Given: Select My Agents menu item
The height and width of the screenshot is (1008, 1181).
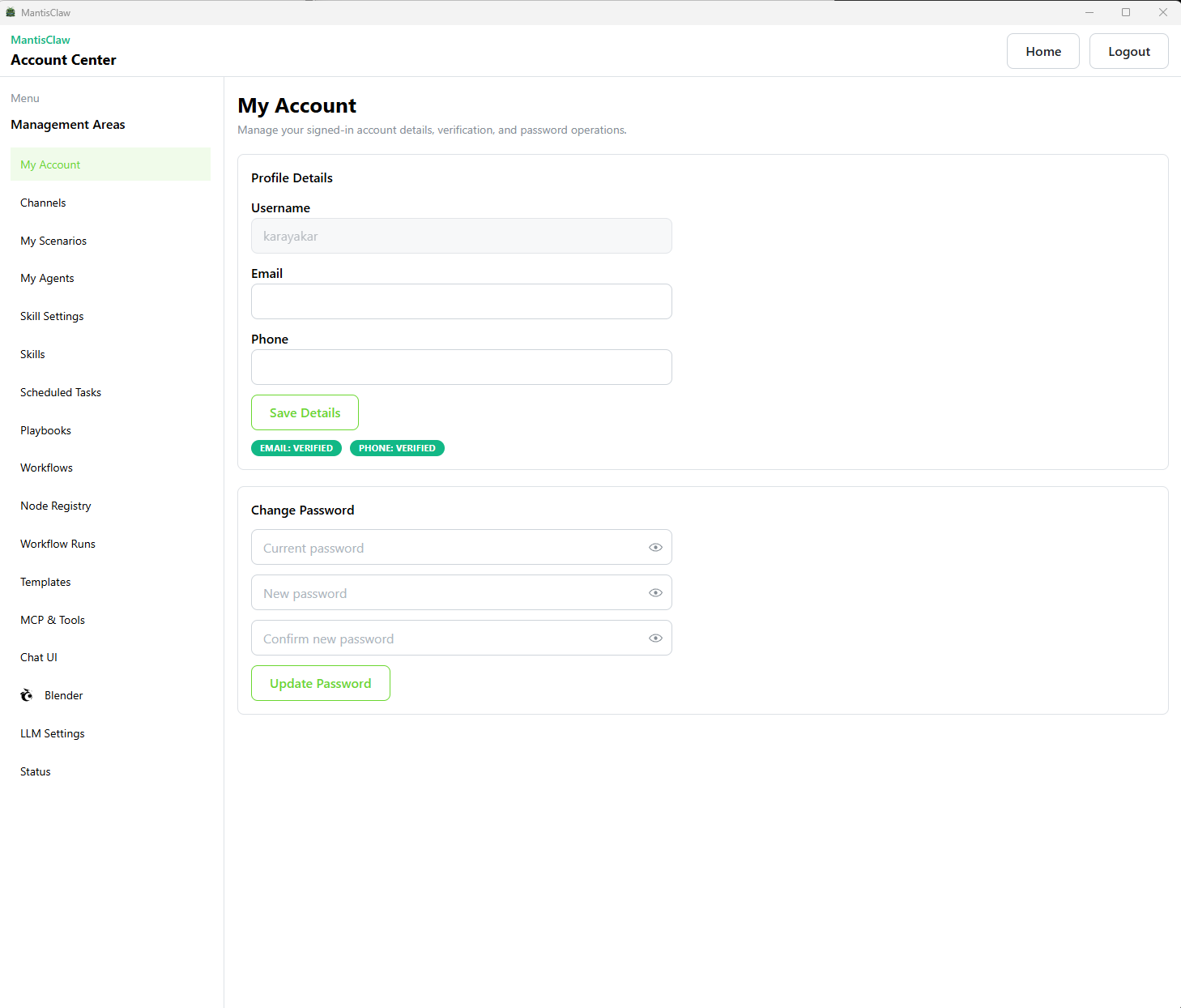Looking at the screenshot, I should click(47, 278).
